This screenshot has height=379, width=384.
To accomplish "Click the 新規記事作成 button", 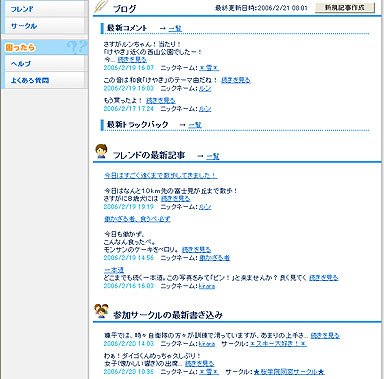I will tap(345, 8).
